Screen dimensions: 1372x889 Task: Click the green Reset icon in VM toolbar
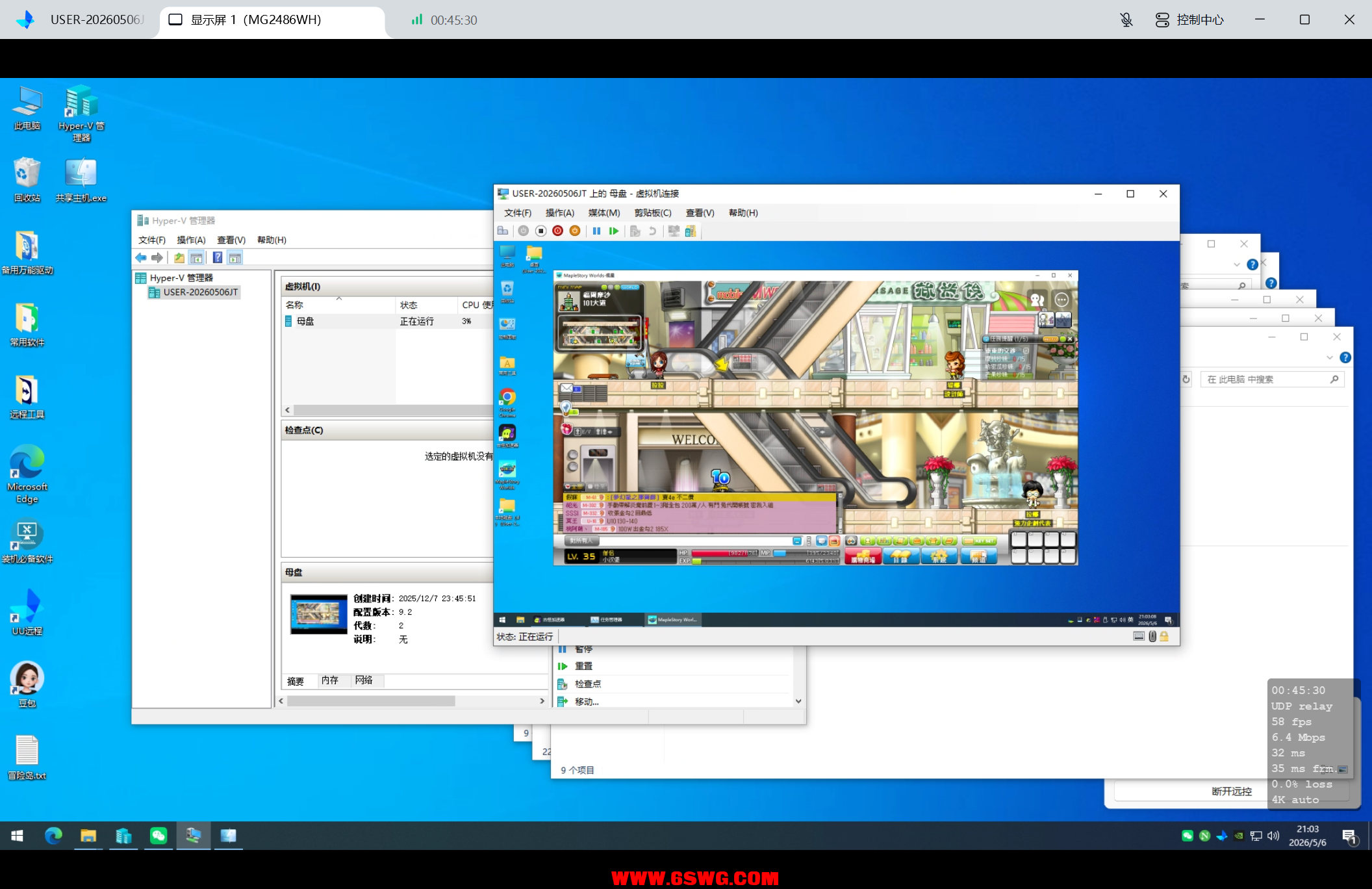pos(614,231)
